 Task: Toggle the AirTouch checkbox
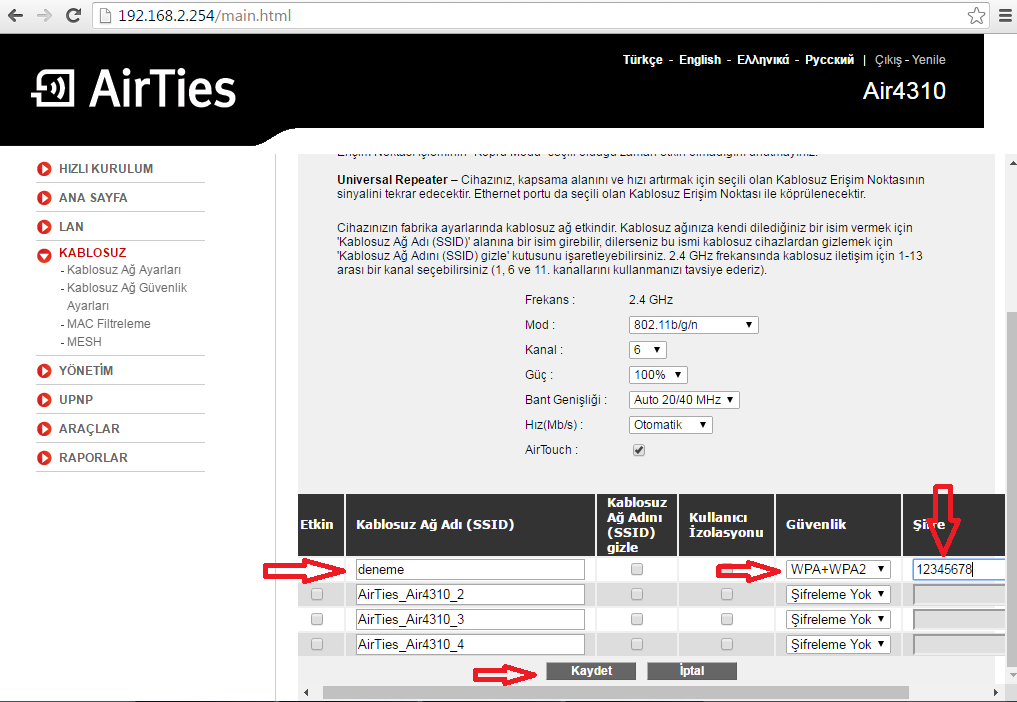click(639, 450)
